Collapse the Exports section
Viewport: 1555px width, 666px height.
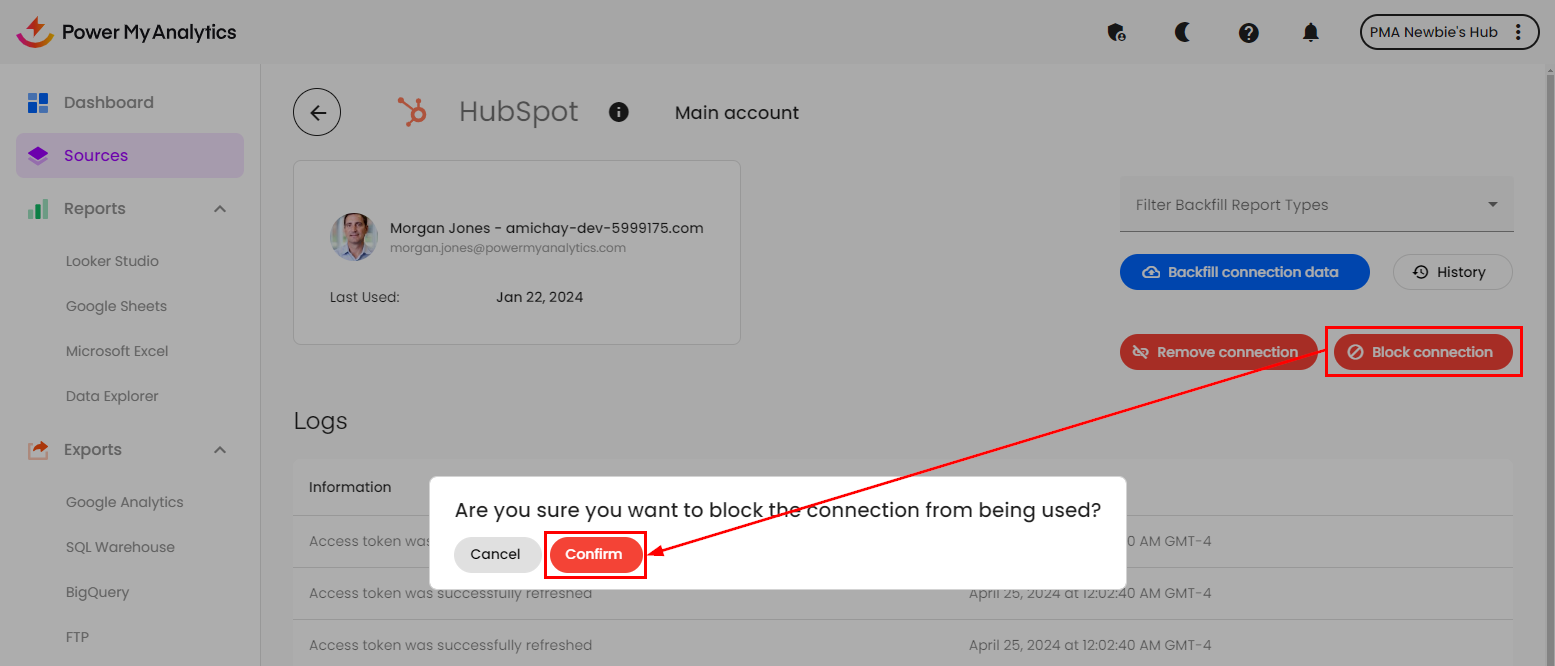point(220,450)
